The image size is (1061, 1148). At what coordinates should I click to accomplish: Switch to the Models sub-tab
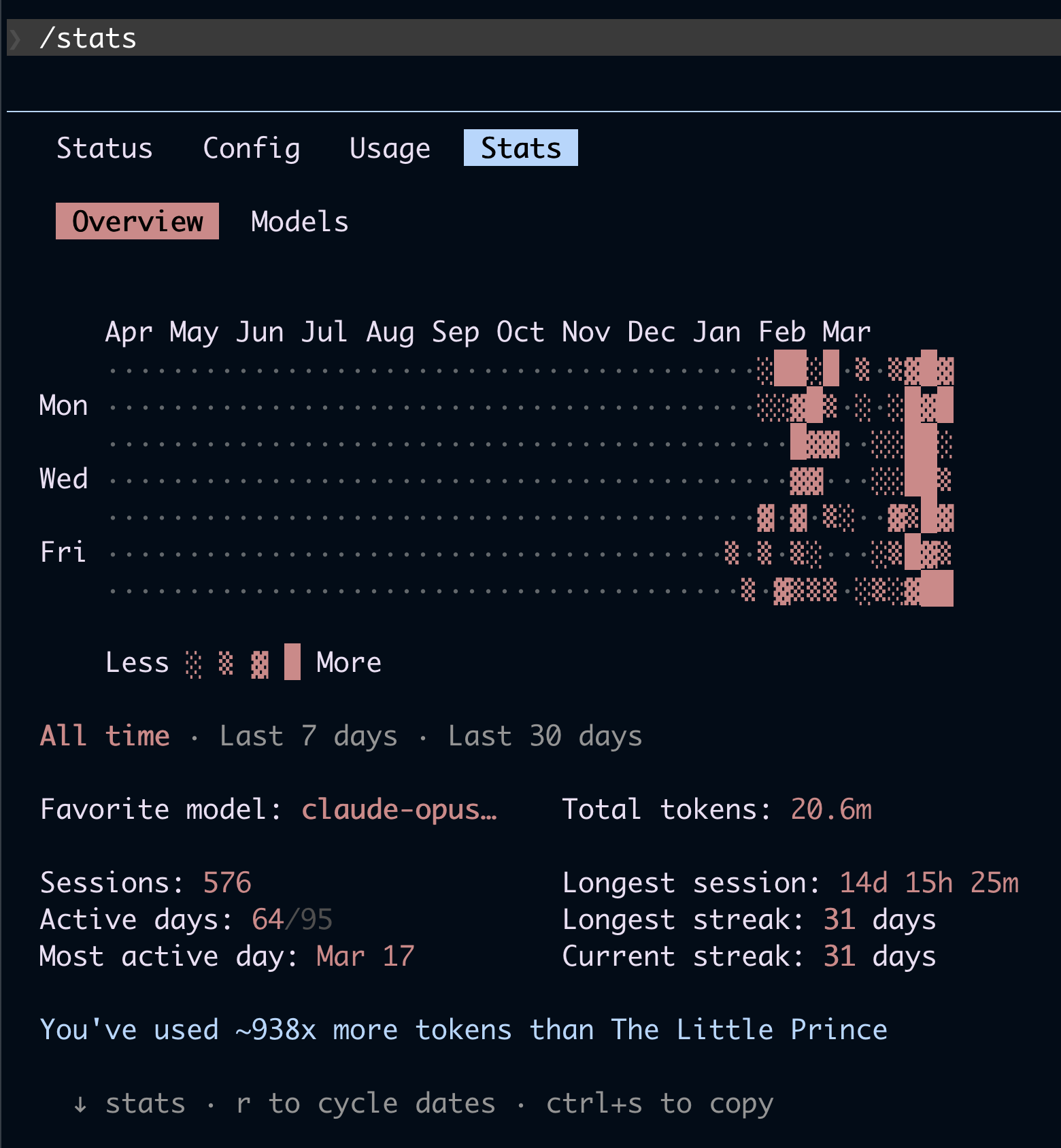click(x=300, y=222)
